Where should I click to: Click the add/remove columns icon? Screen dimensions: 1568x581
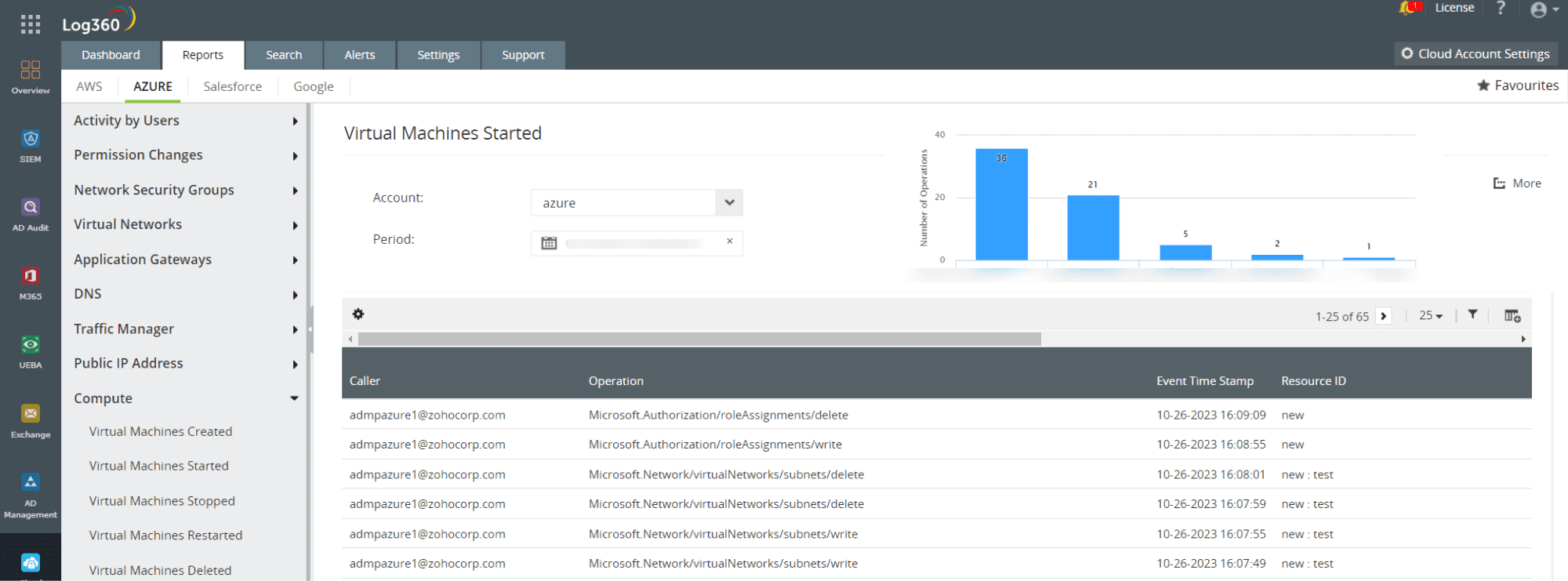coord(1512,315)
